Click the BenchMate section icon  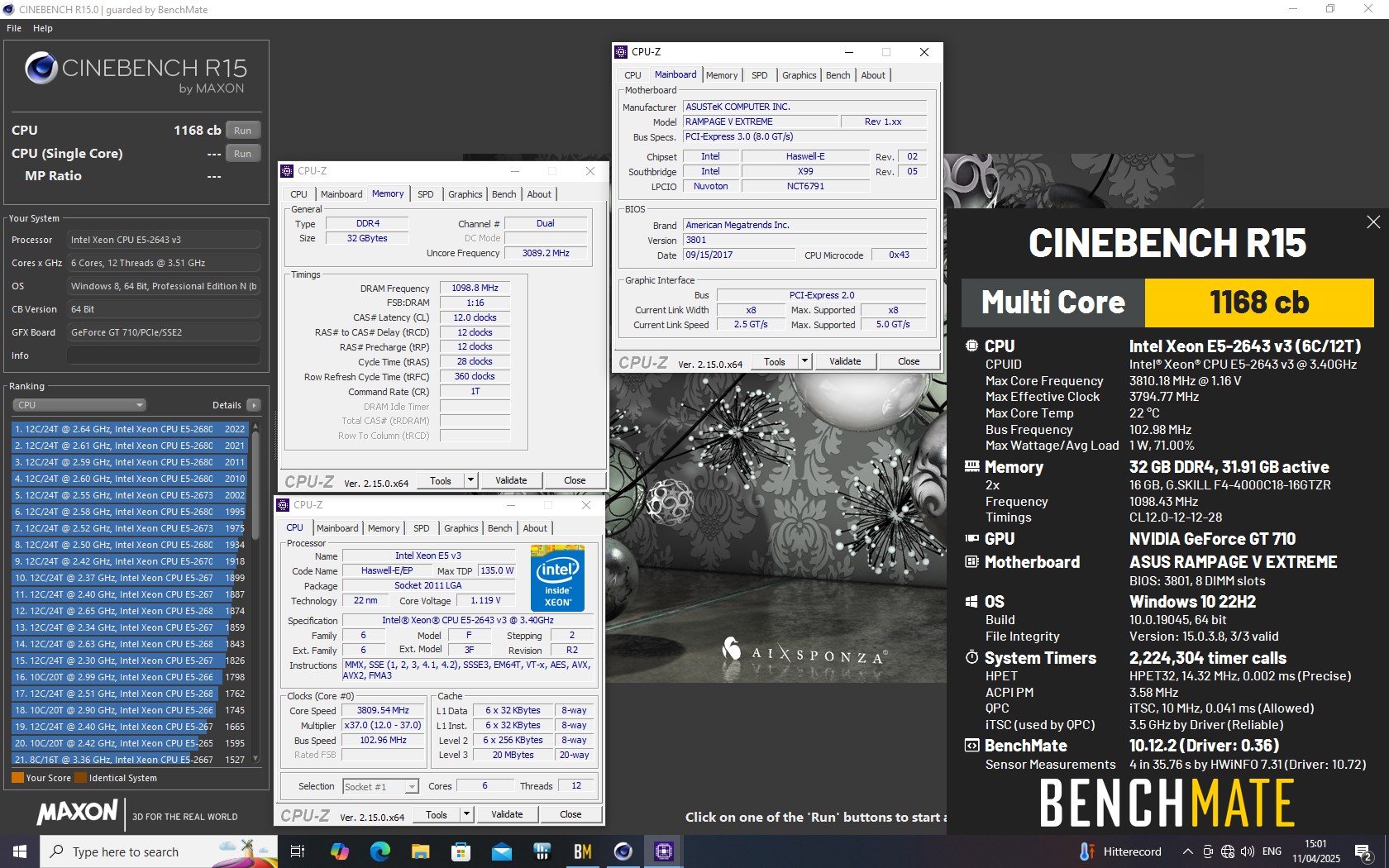pos(972,746)
